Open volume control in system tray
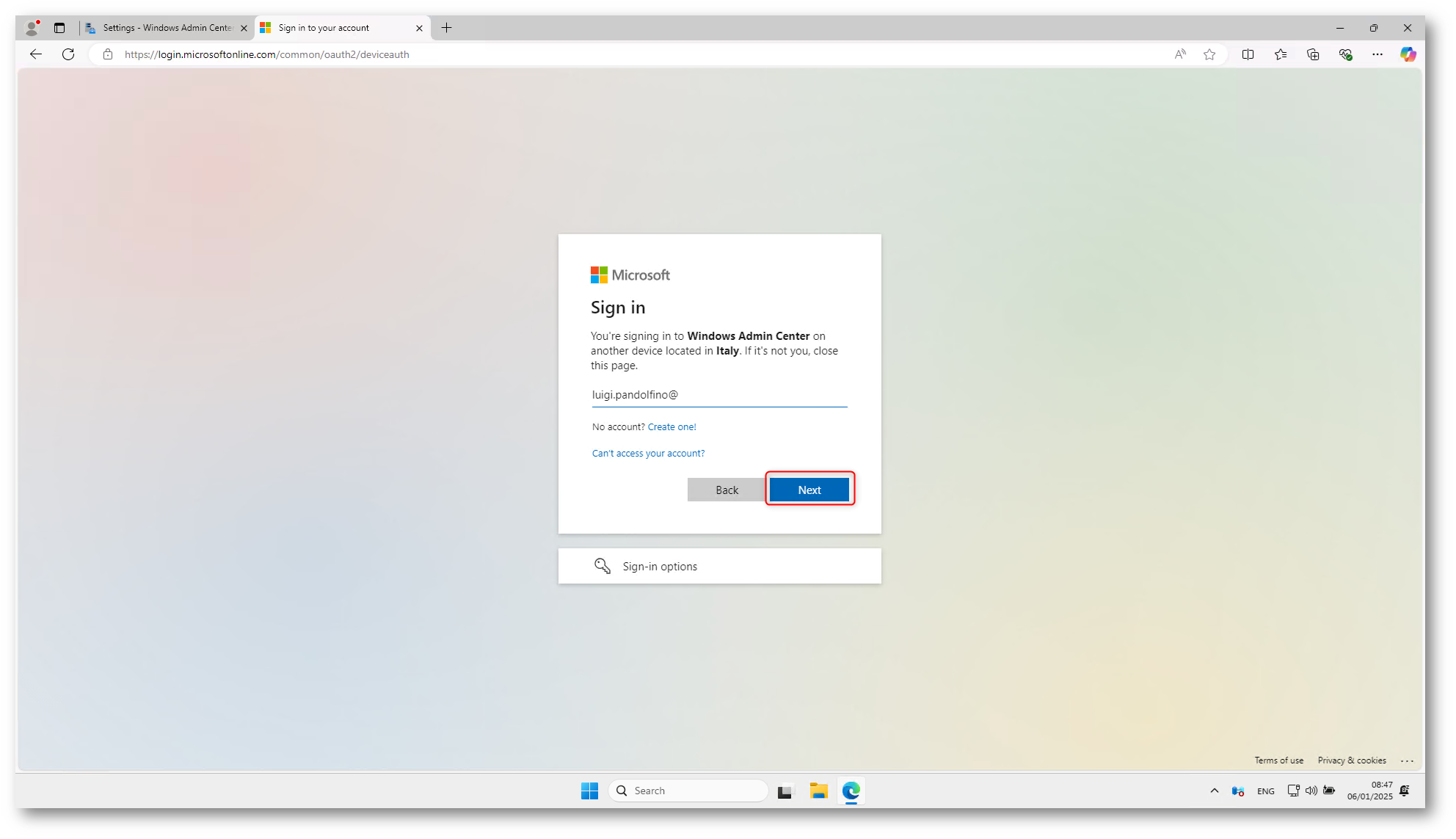The width and height of the screenshot is (1456, 839). [x=1311, y=791]
